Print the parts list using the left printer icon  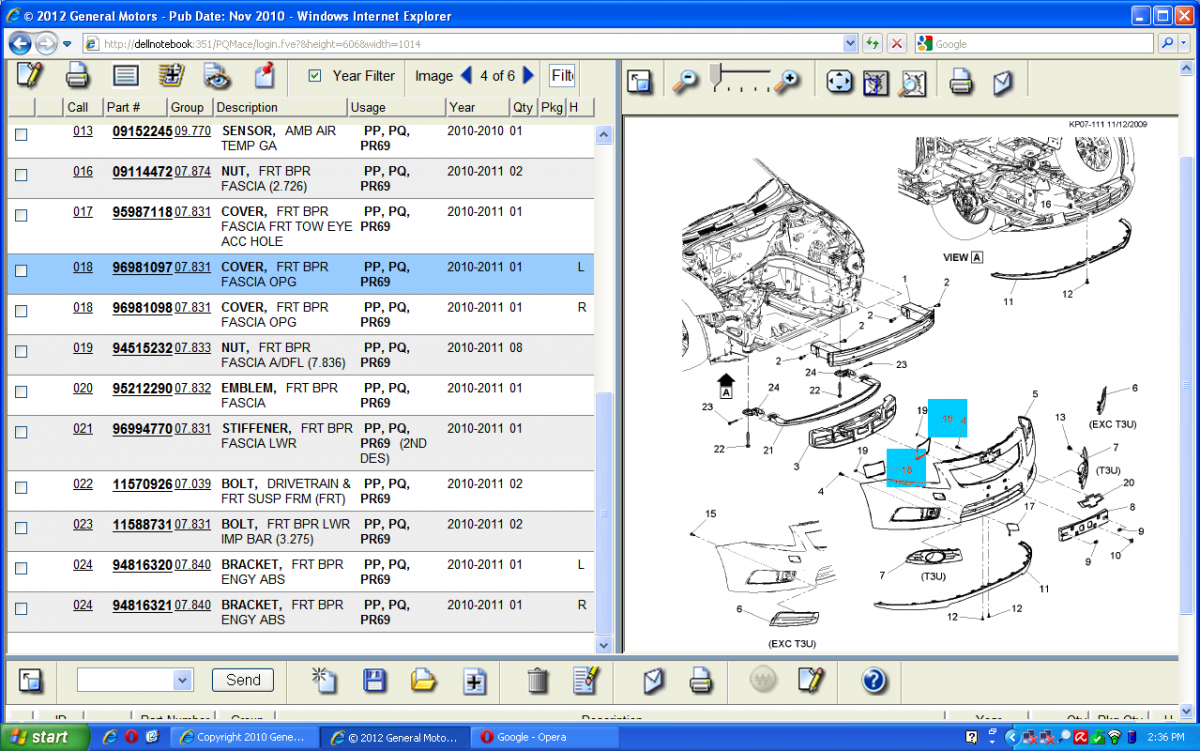point(78,75)
